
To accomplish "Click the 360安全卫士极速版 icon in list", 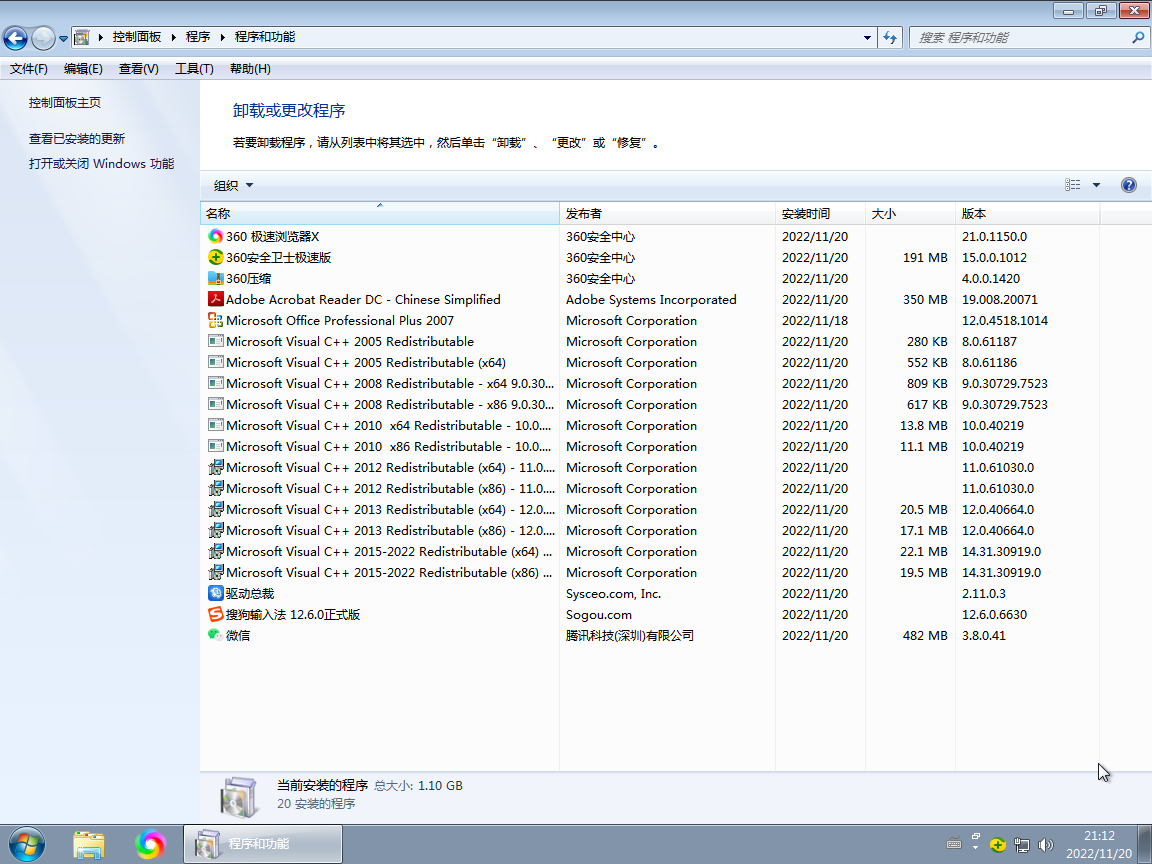I will coord(215,257).
